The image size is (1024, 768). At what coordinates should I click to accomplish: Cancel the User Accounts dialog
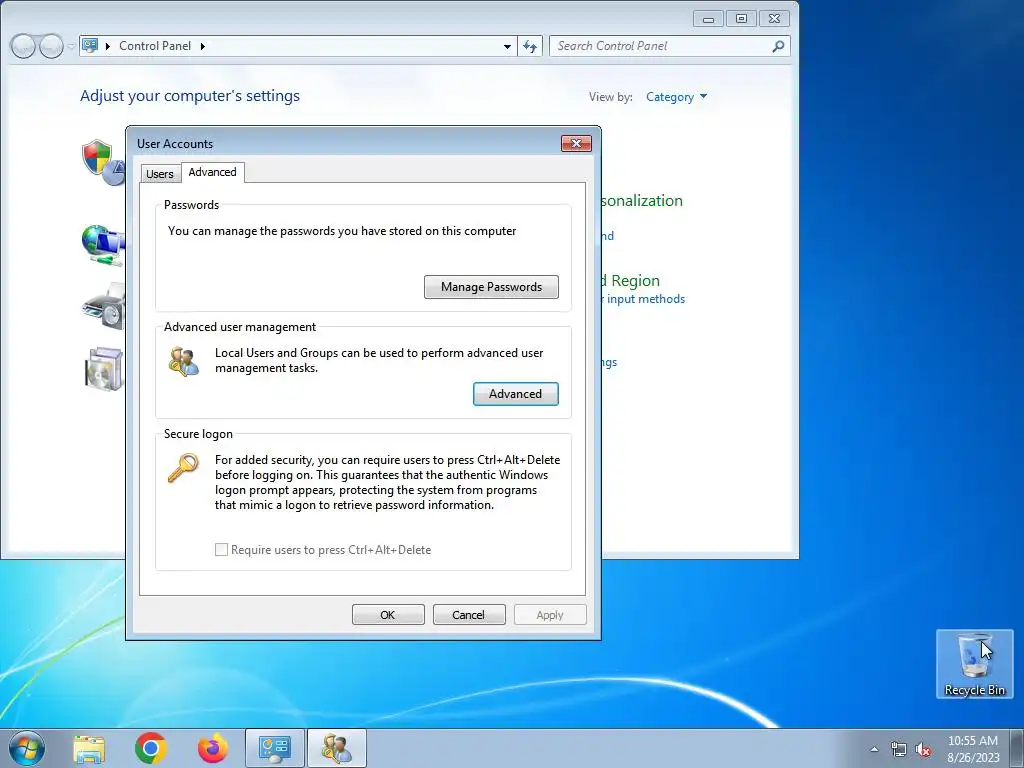(468, 615)
